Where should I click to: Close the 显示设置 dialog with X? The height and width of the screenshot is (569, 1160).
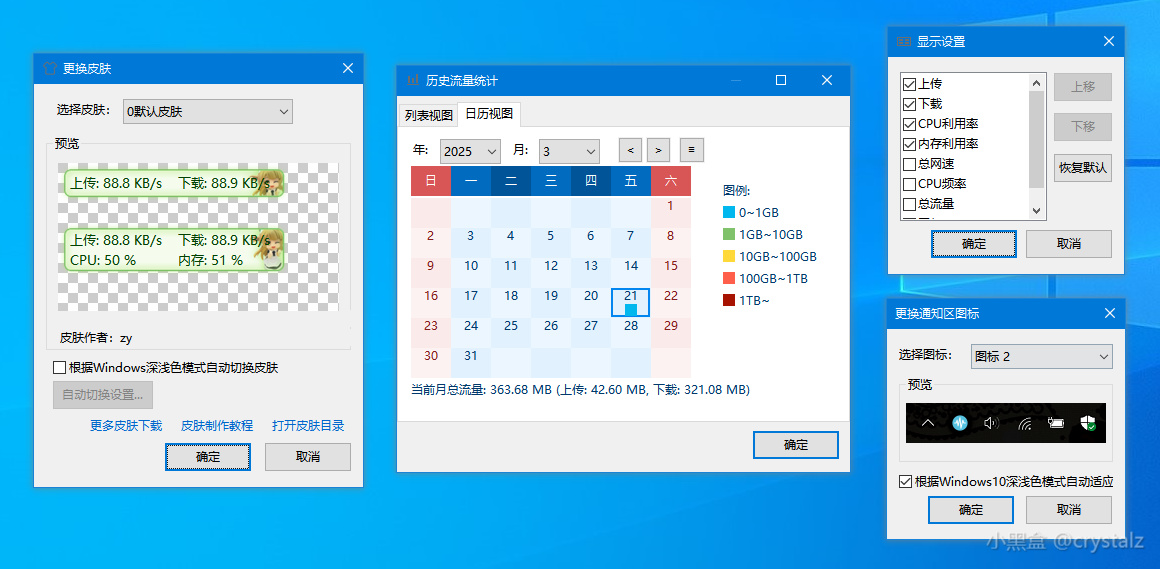(1108, 41)
